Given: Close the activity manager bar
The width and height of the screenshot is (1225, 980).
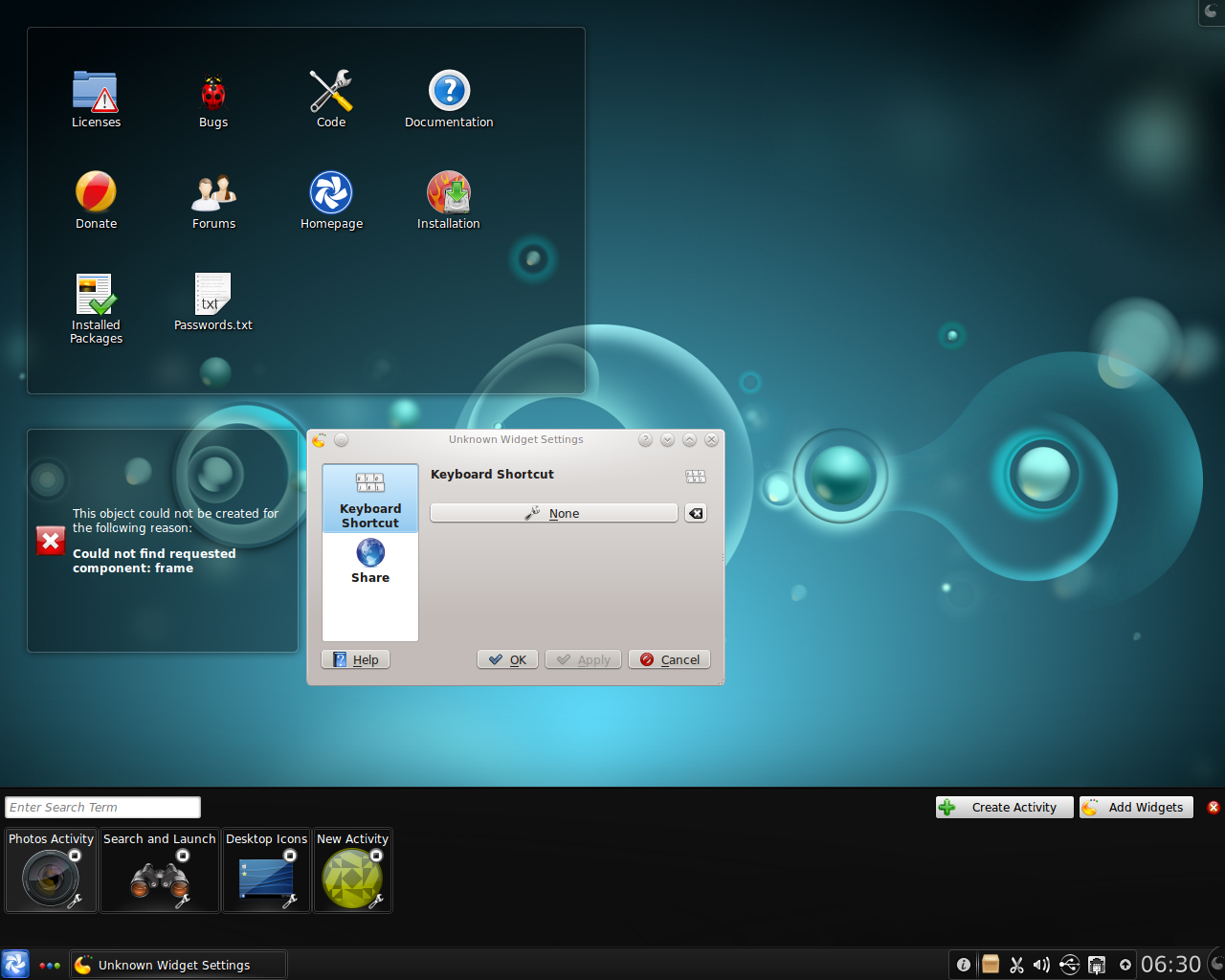Looking at the screenshot, I should click(x=1214, y=807).
